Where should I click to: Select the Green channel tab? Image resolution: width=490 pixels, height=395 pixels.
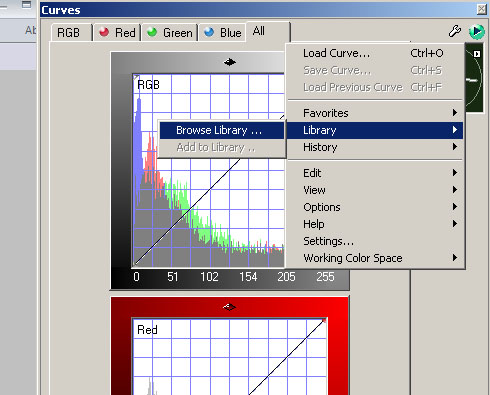[170, 33]
